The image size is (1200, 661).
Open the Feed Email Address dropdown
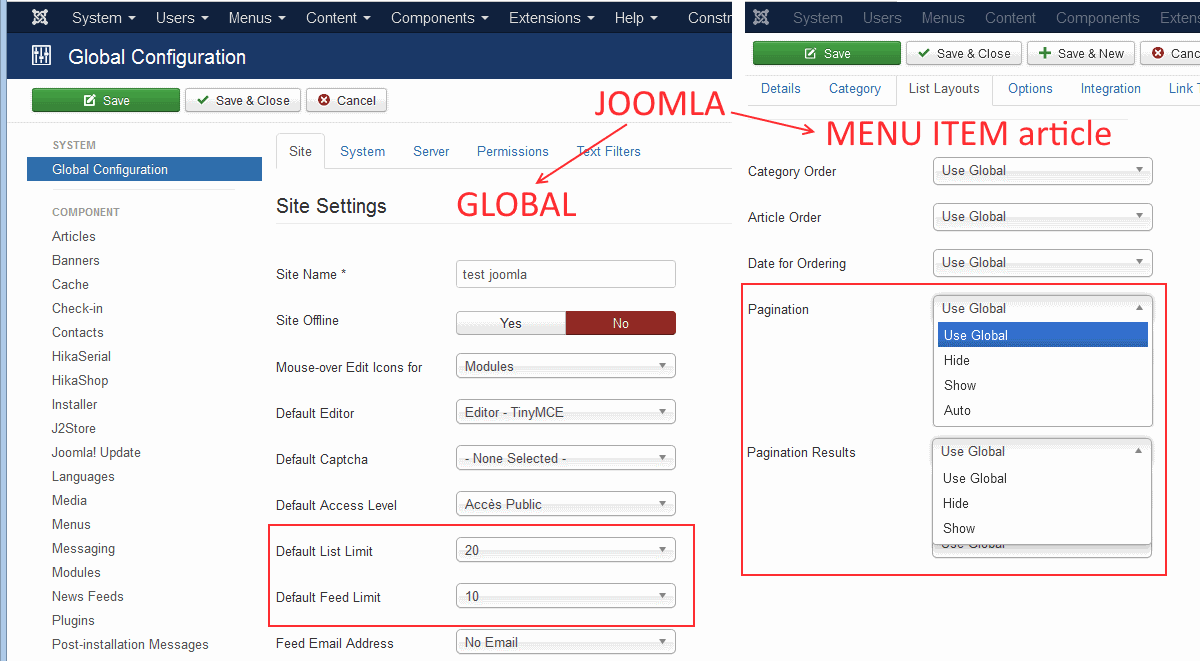click(566, 642)
